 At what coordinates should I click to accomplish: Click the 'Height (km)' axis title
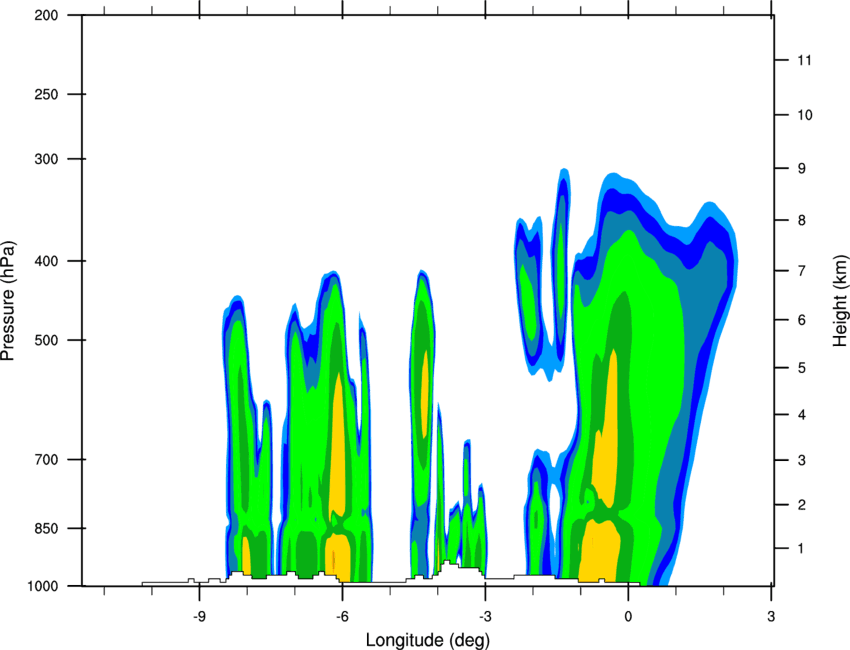click(x=840, y=301)
